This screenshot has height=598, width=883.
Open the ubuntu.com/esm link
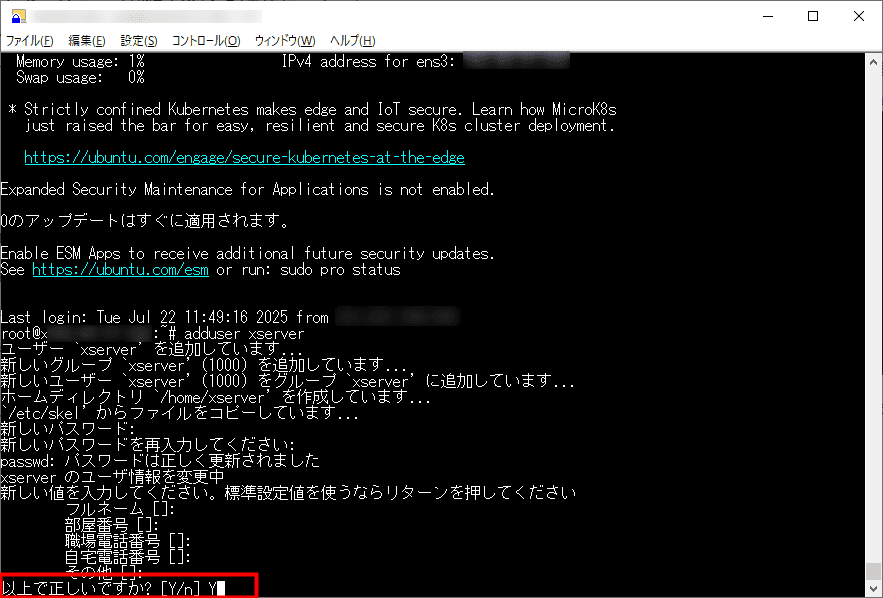121,270
